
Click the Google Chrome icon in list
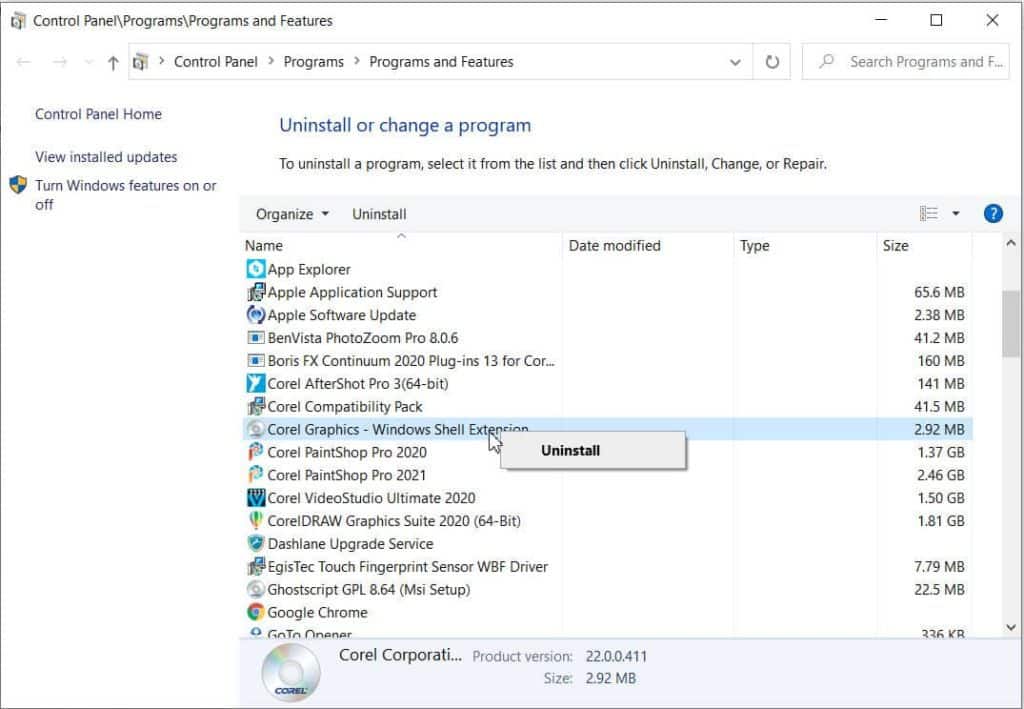pos(256,612)
